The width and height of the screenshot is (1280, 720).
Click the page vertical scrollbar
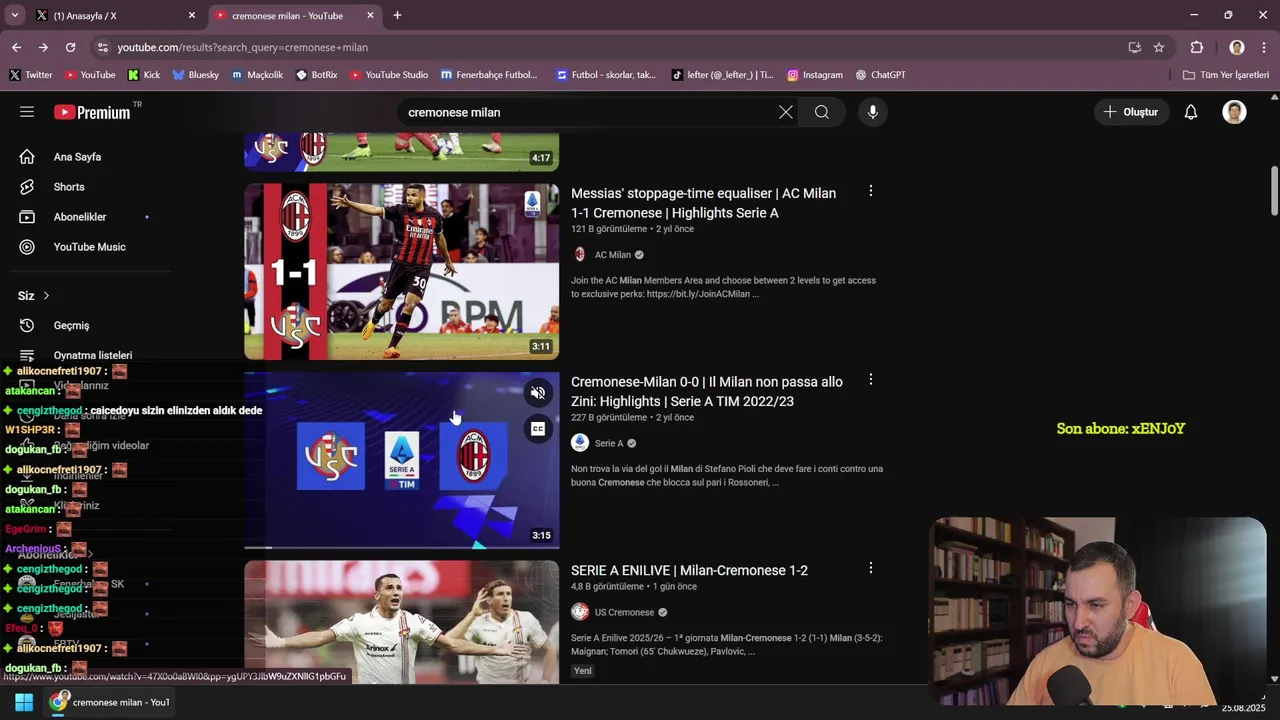pos(1274,190)
